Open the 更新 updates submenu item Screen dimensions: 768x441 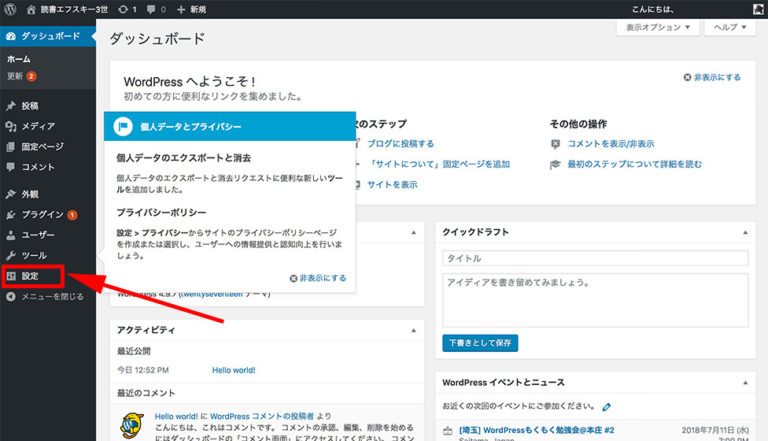(x=22, y=76)
